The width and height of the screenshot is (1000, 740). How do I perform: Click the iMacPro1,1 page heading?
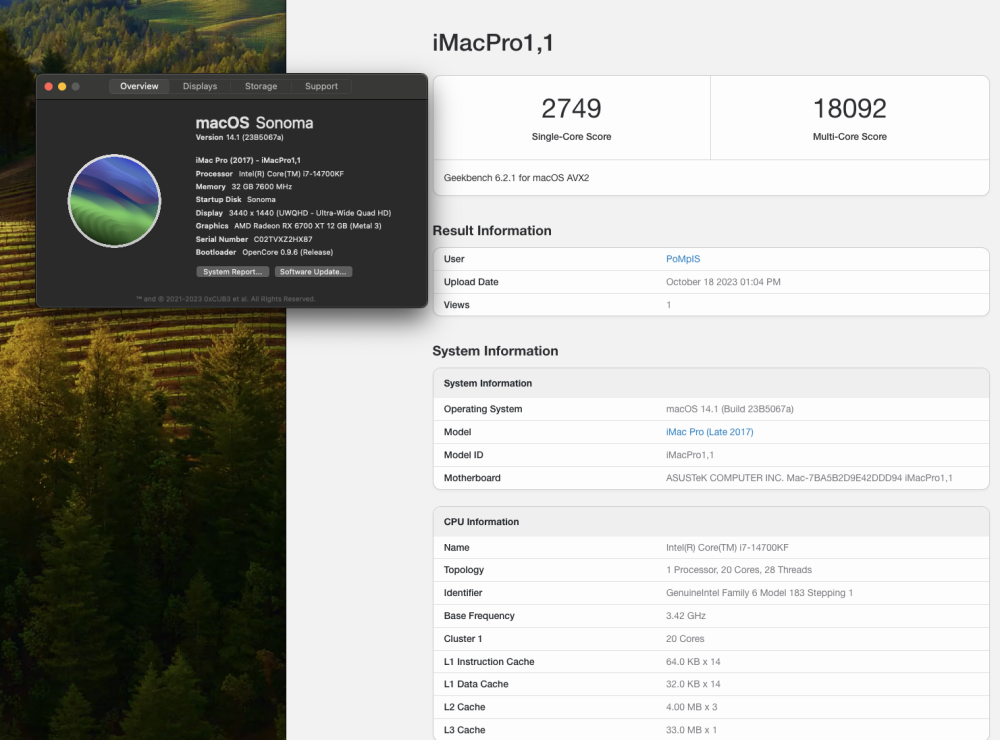493,43
